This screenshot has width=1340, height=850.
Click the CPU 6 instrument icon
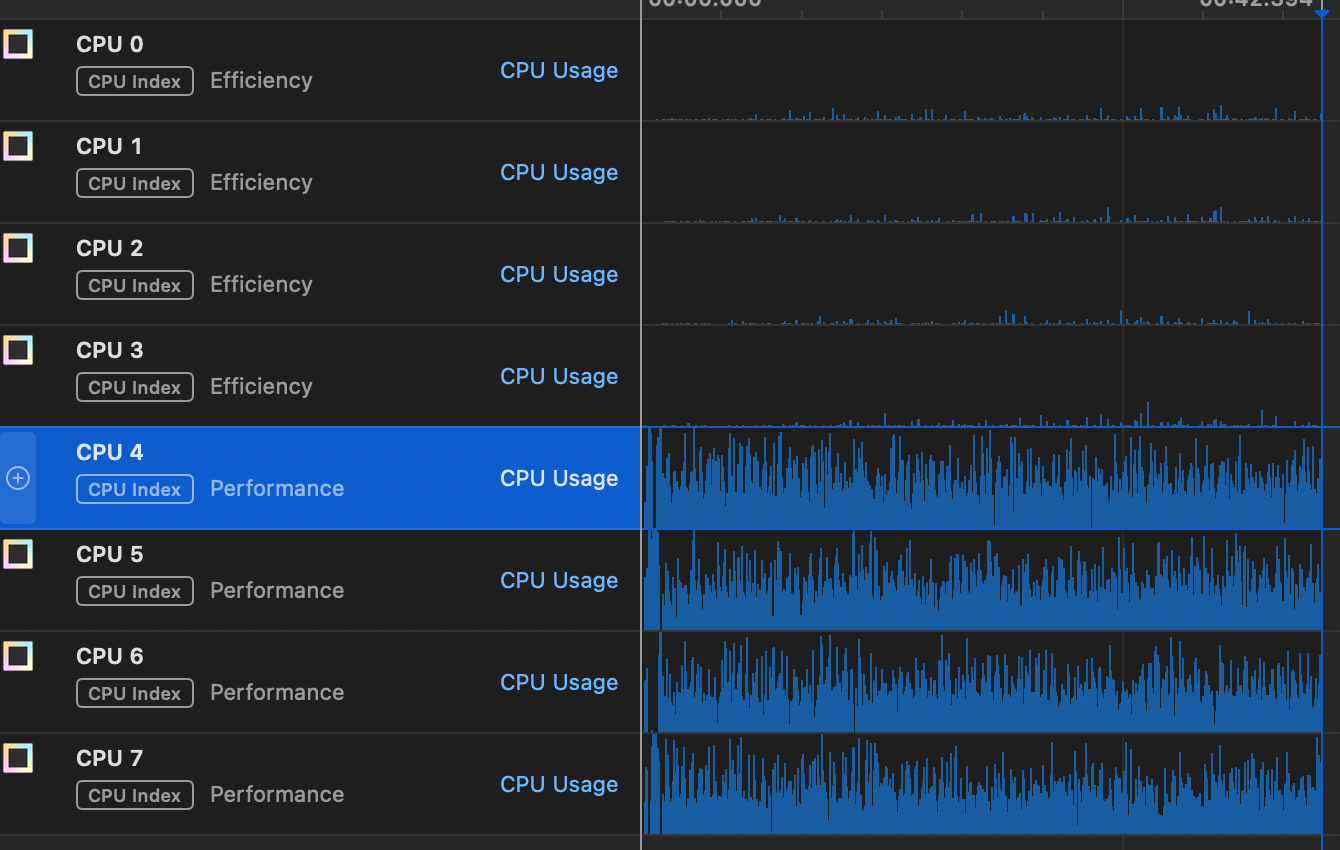coord(18,656)
